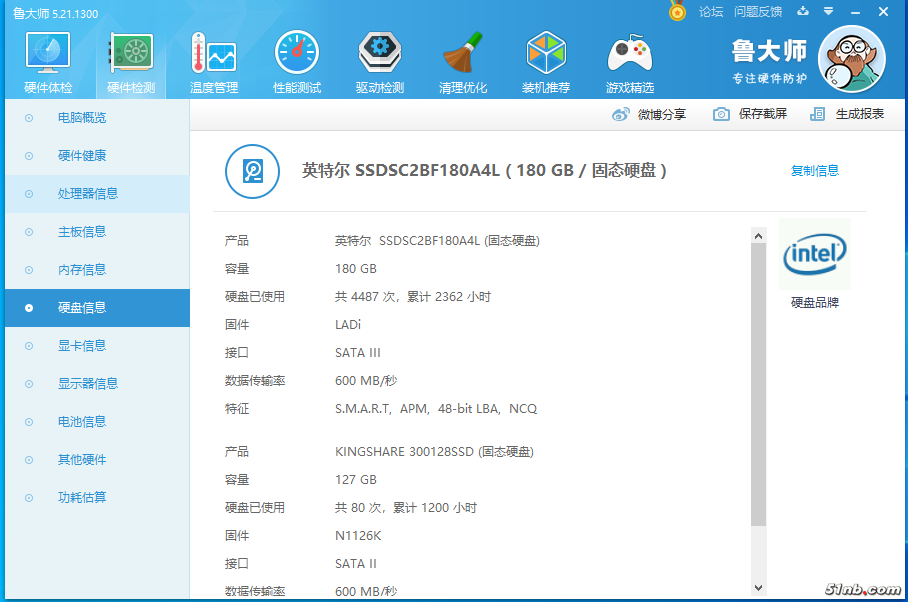
Task: Select 电脑概览 in the sidebar
Action: [x=82, y=118]
